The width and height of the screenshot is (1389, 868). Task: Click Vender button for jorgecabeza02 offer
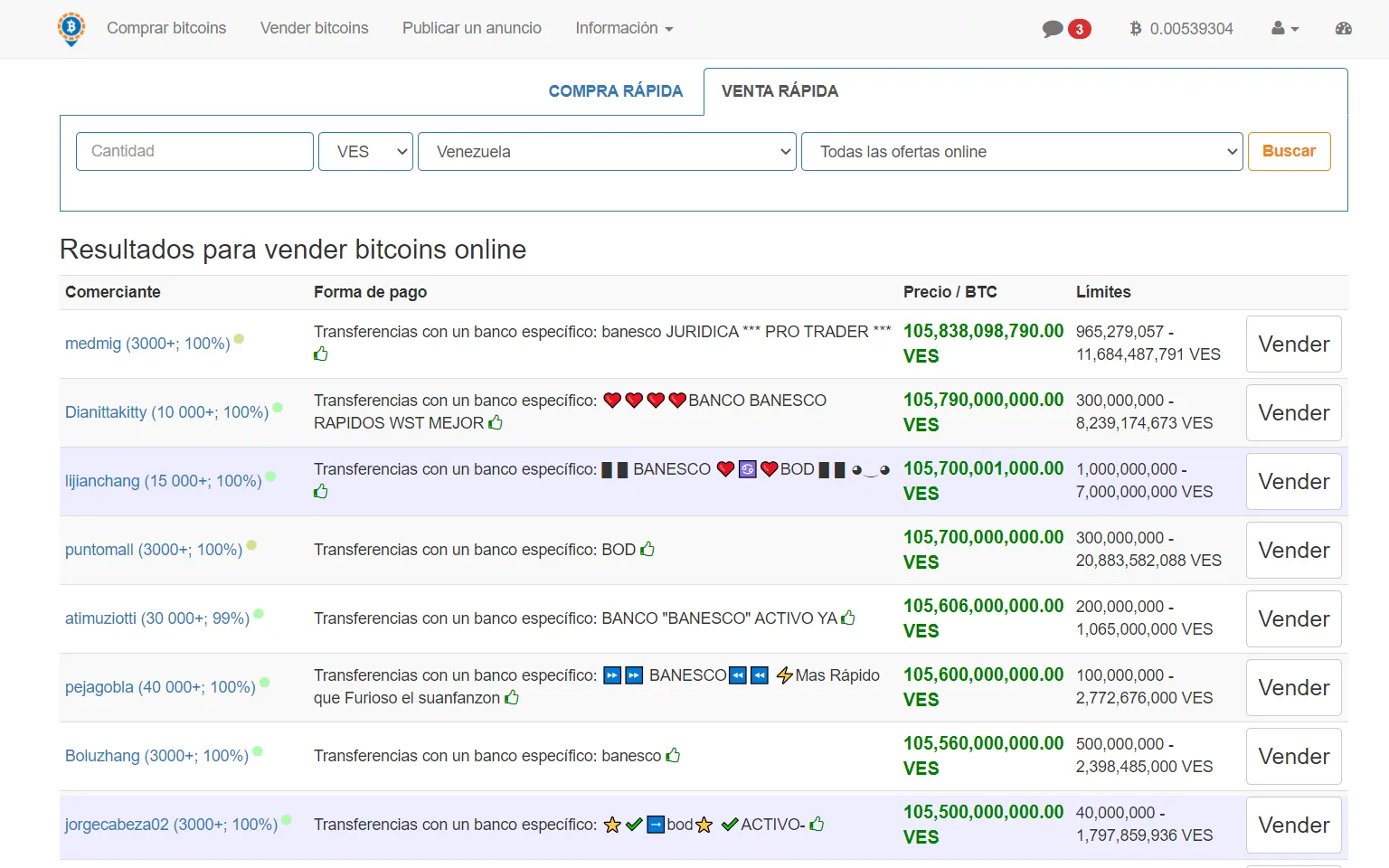tap(1294, 825)
